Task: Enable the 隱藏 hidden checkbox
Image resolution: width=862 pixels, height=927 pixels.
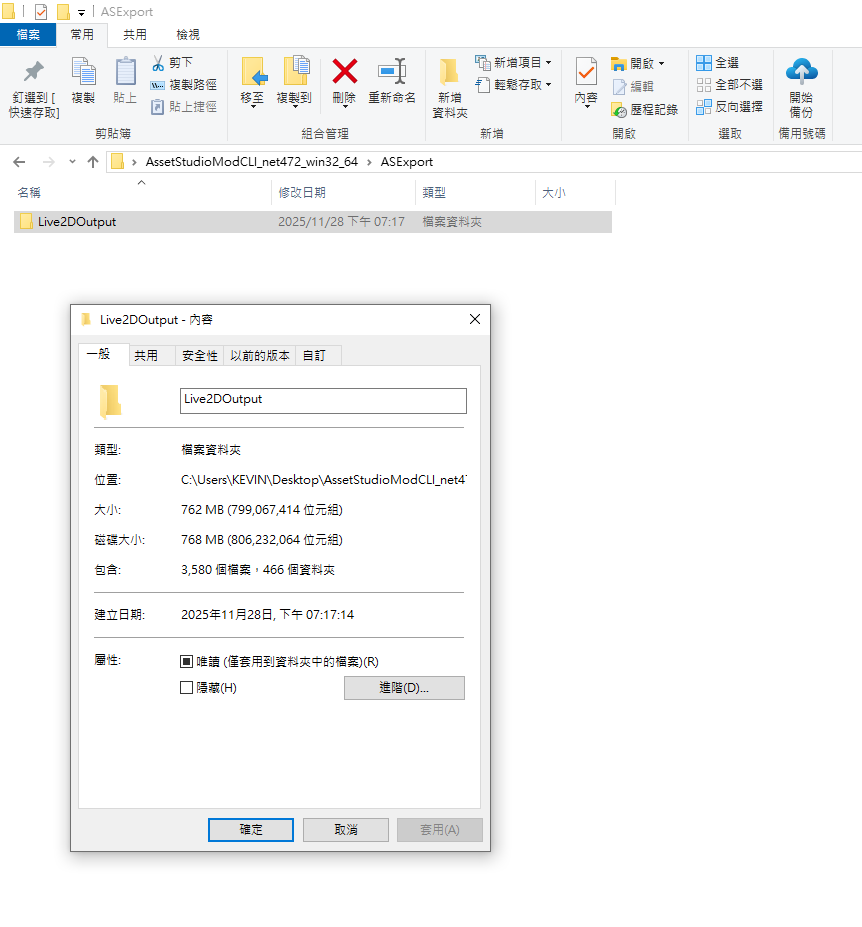Action: pyautogui.click(x=186, y=688)
